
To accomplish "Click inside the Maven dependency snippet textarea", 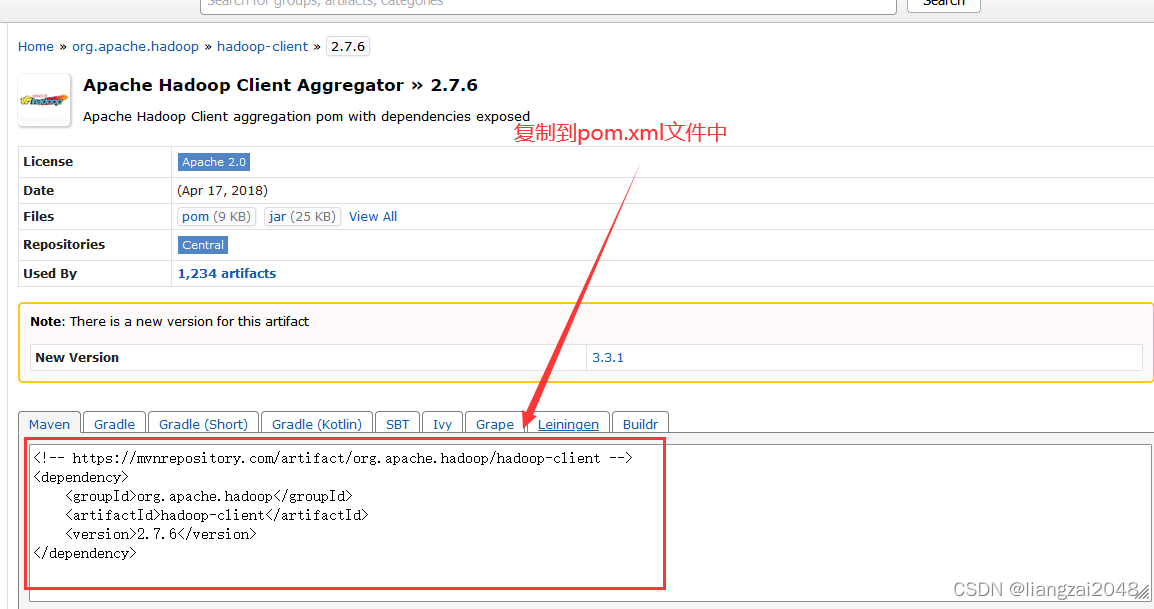I will (x=590, y=523).
